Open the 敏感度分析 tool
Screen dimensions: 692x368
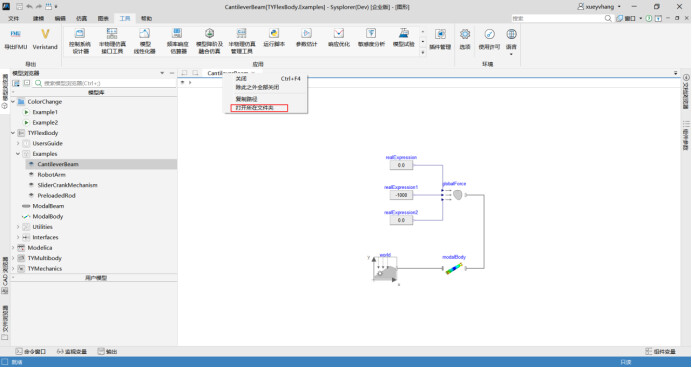click(371, 38)
